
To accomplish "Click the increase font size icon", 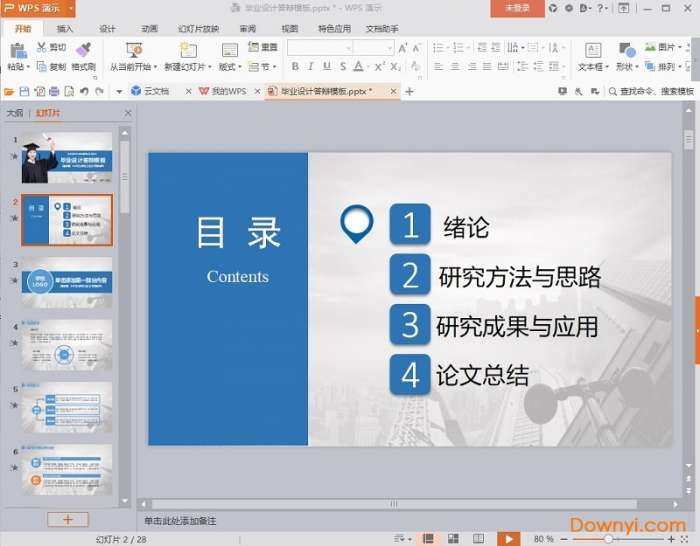I will pos(403,48).
